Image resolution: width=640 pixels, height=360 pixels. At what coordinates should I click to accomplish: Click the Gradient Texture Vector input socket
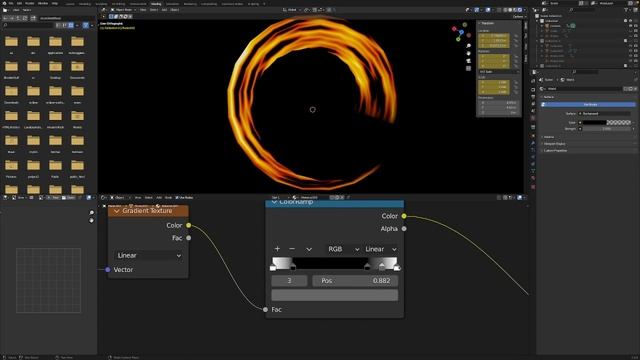tap(108, 270)
